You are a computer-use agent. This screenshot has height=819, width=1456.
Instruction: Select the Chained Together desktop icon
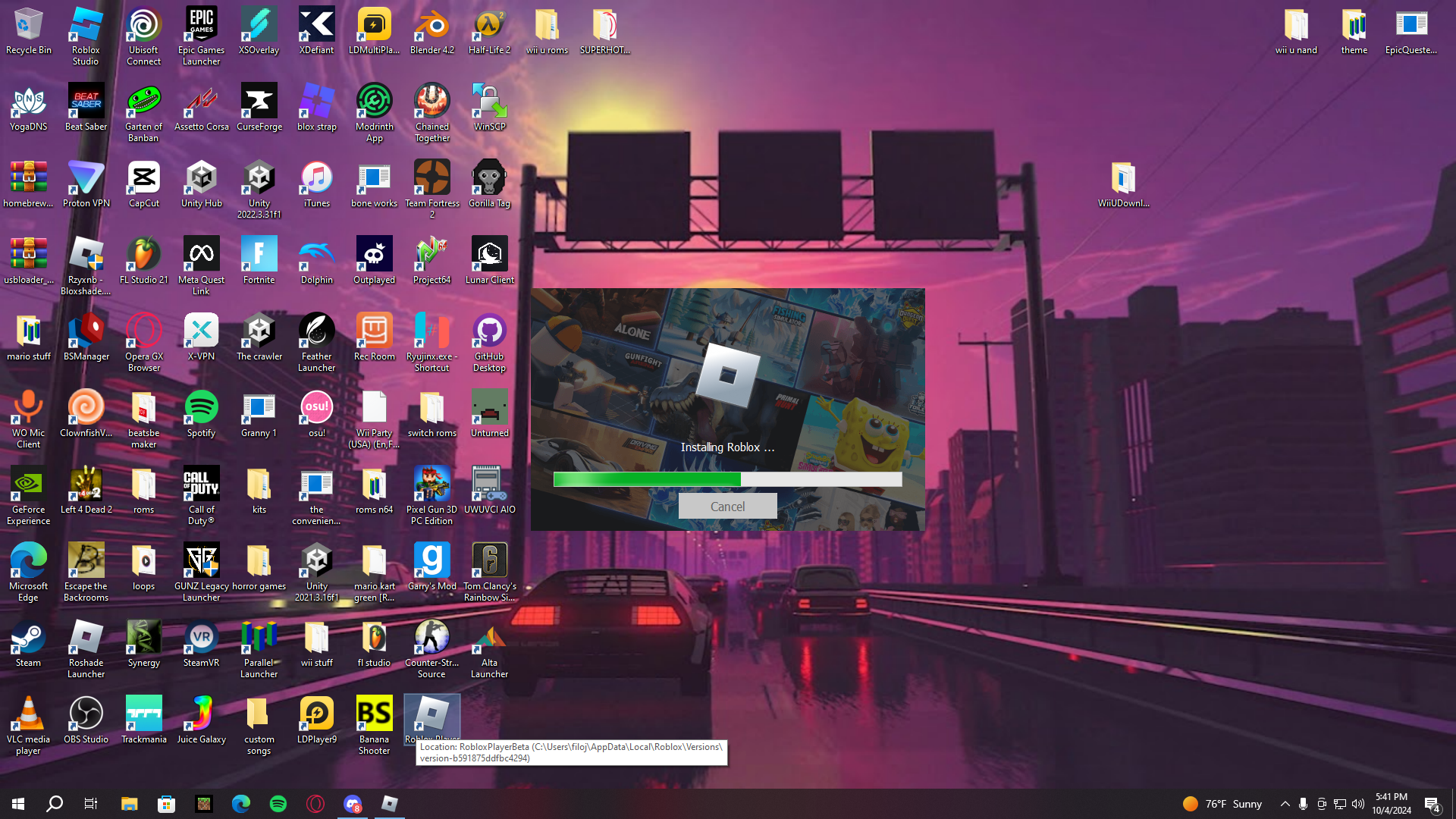[x=431, y=114]
